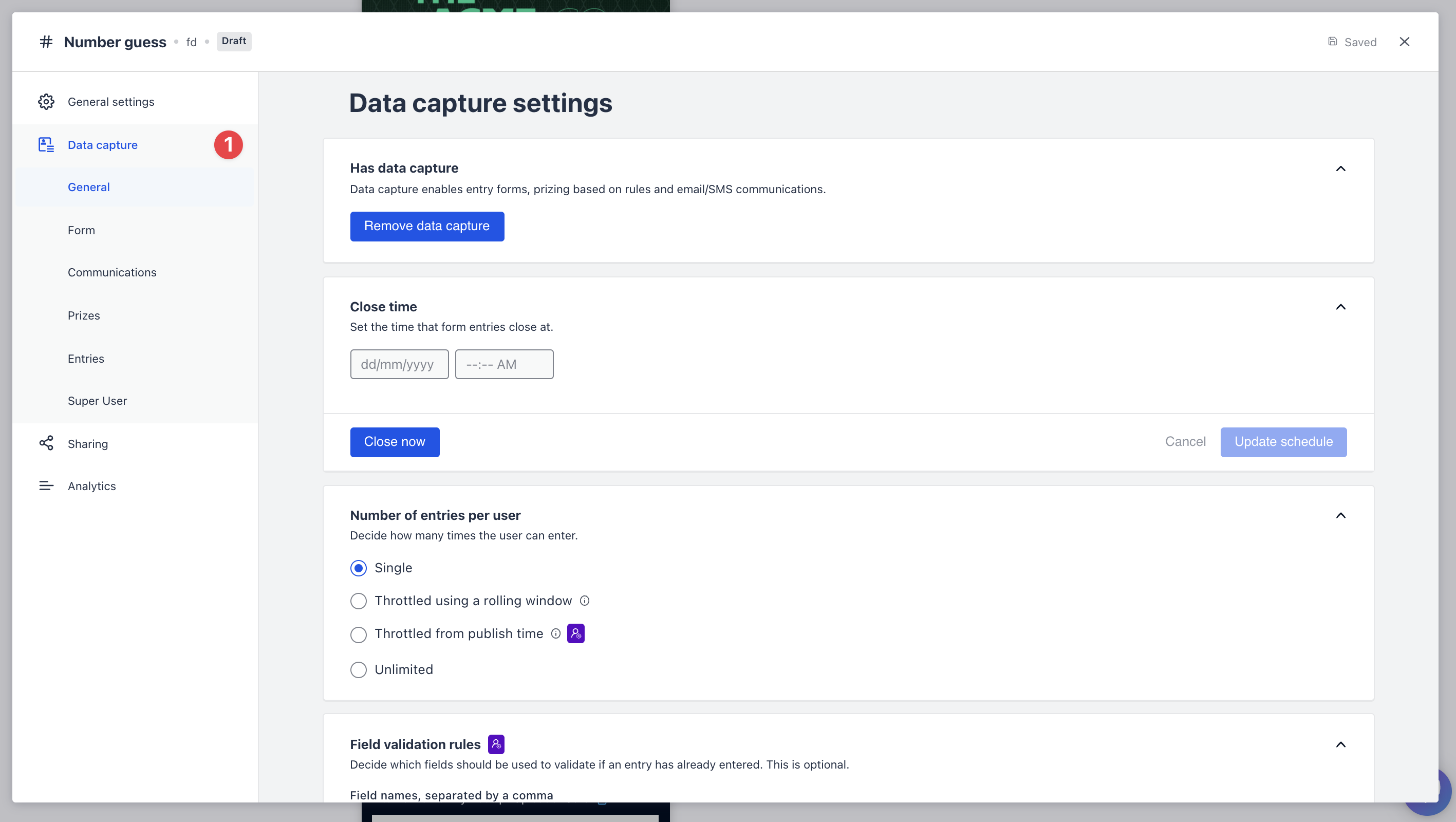The width and height of the screenshot is (1456, 822).
Task: Click the Close now button
Action: tap(394, 441)
